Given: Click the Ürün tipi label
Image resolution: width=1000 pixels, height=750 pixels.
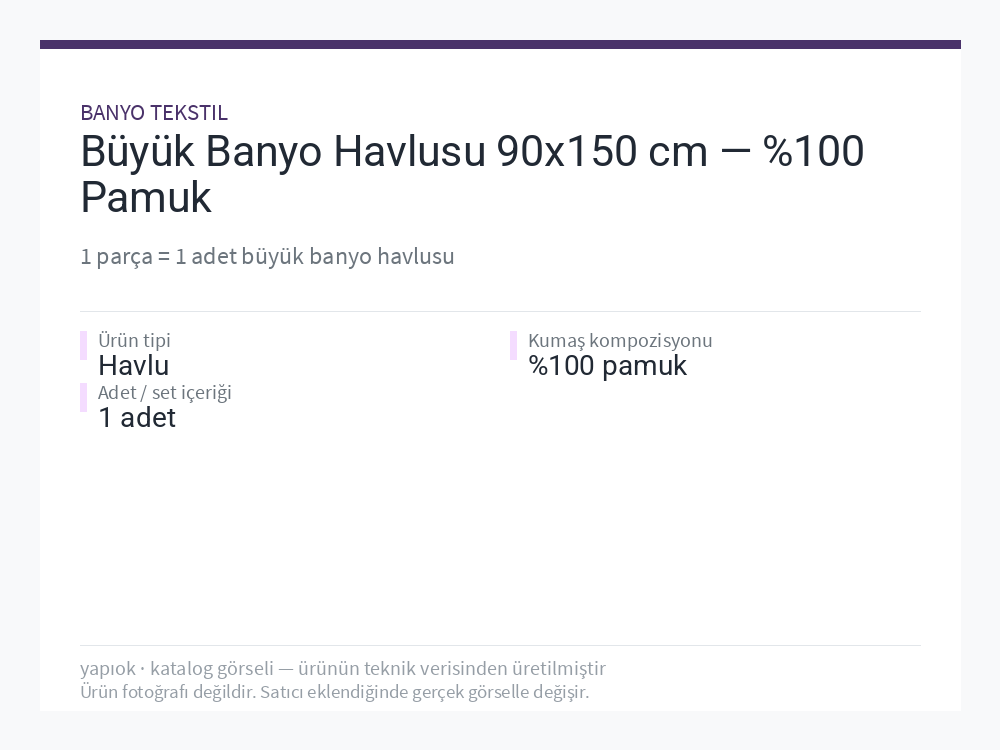Looking at the screenshot, I should pos(134,340).
